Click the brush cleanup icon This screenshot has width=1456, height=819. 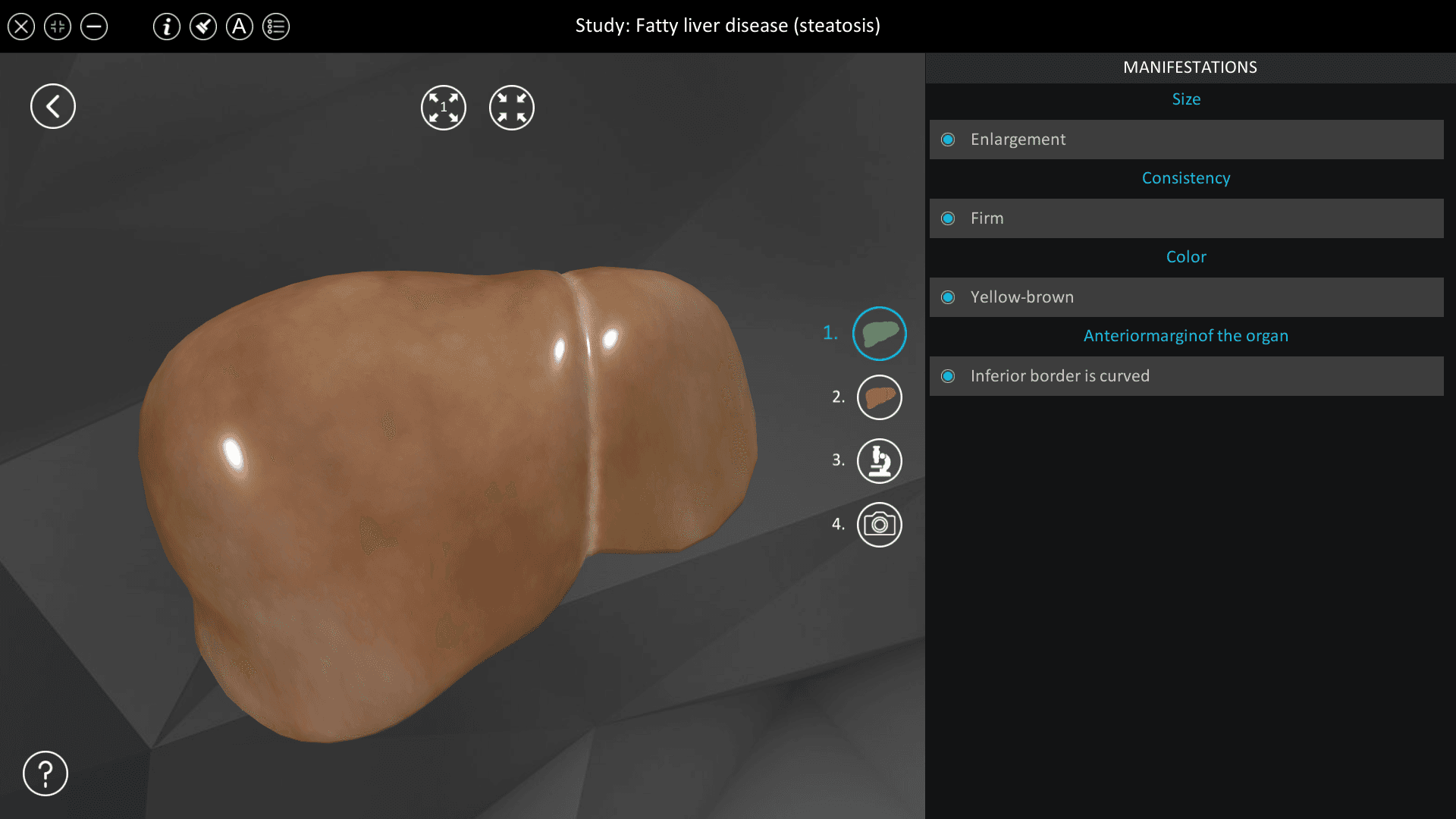click(203, 27)
